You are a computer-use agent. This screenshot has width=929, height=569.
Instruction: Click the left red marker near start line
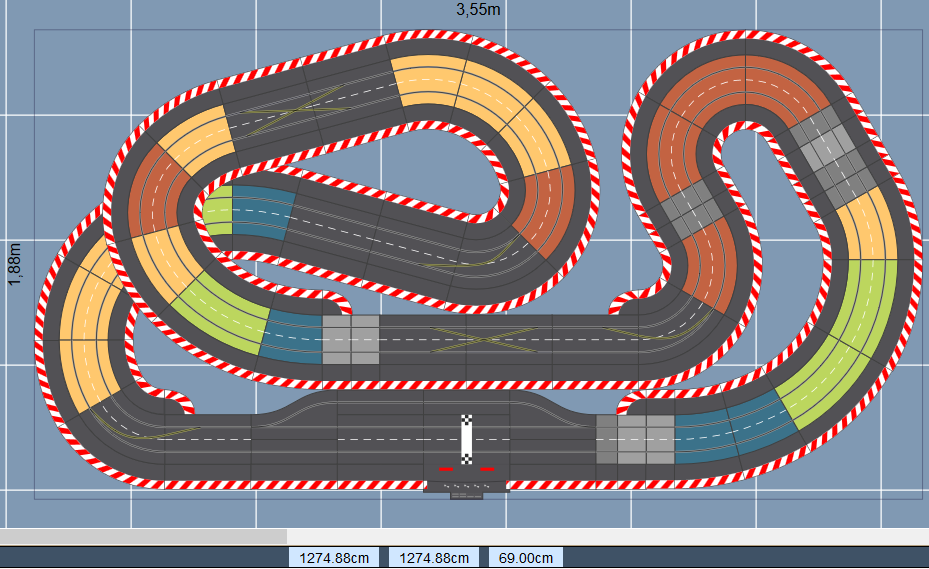(446, 469)
